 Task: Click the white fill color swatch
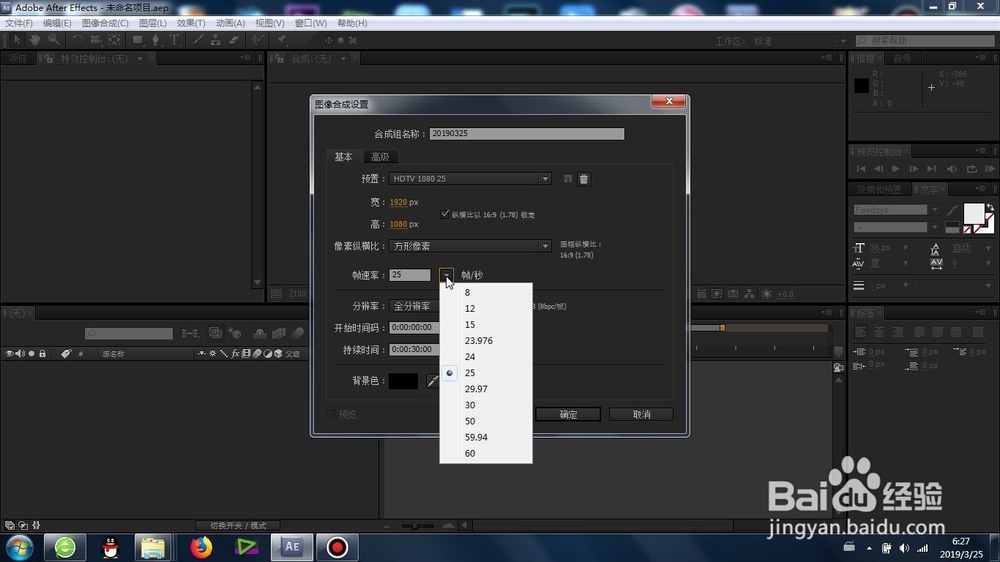973,213
